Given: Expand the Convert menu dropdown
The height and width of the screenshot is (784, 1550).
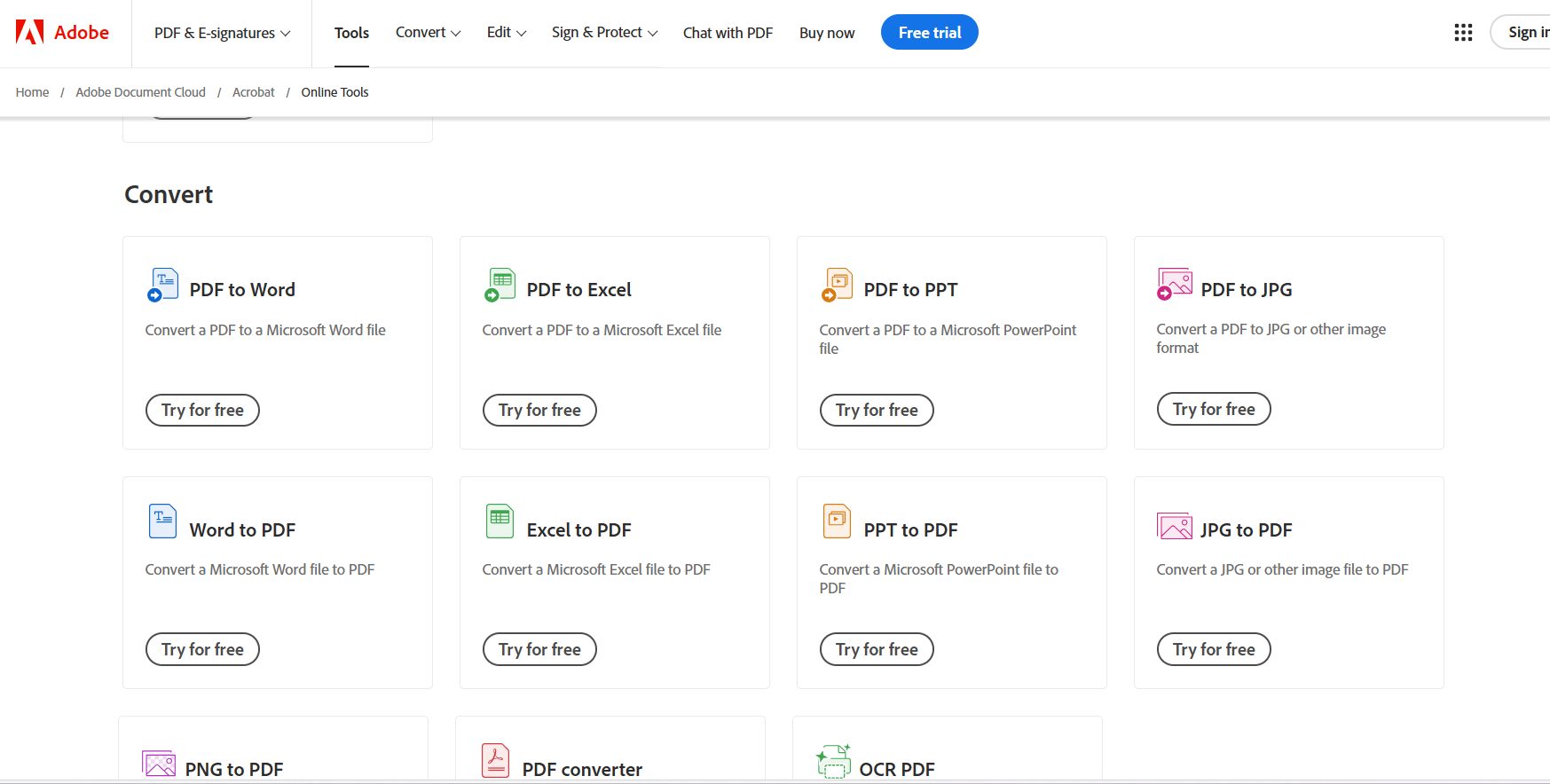Looking at the screenshot, I should pos(428,33).
